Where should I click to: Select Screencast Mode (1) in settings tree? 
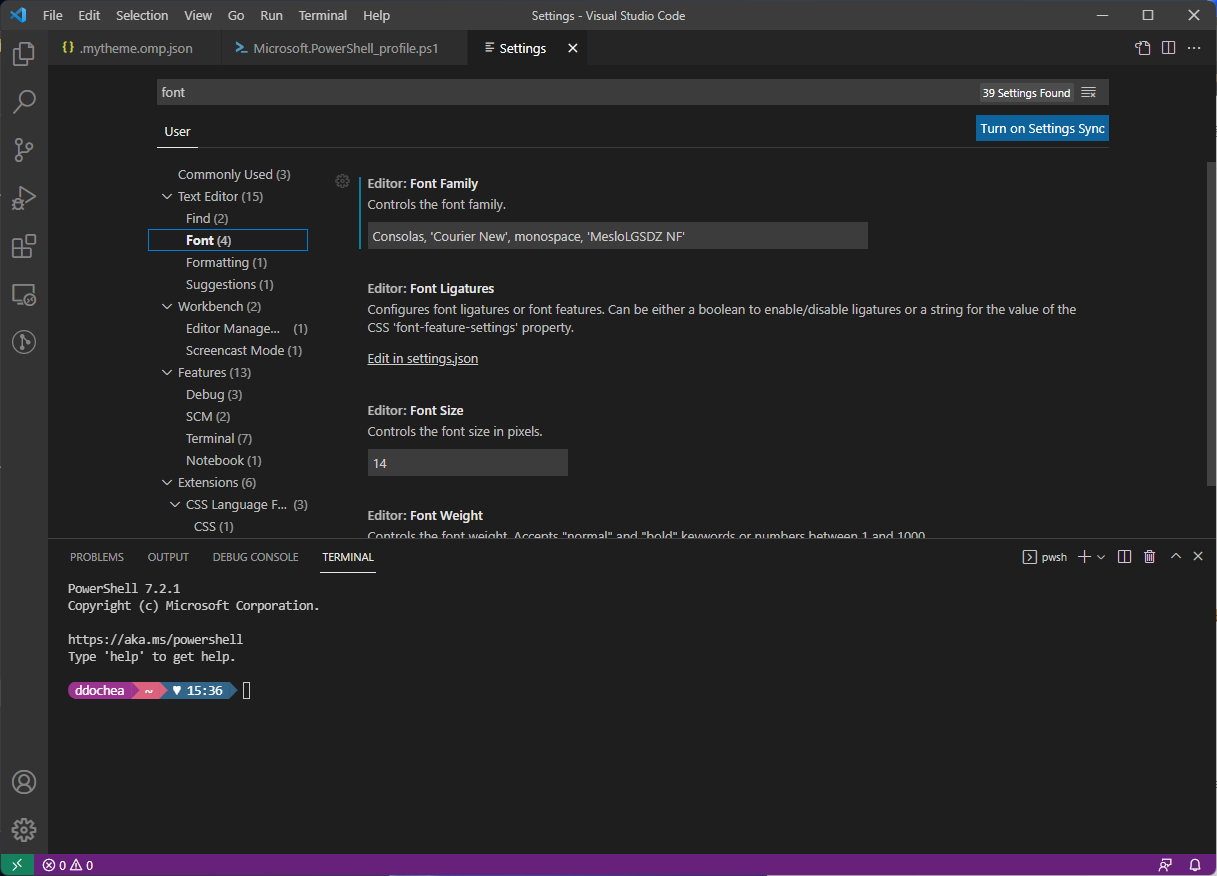(244, 351)
